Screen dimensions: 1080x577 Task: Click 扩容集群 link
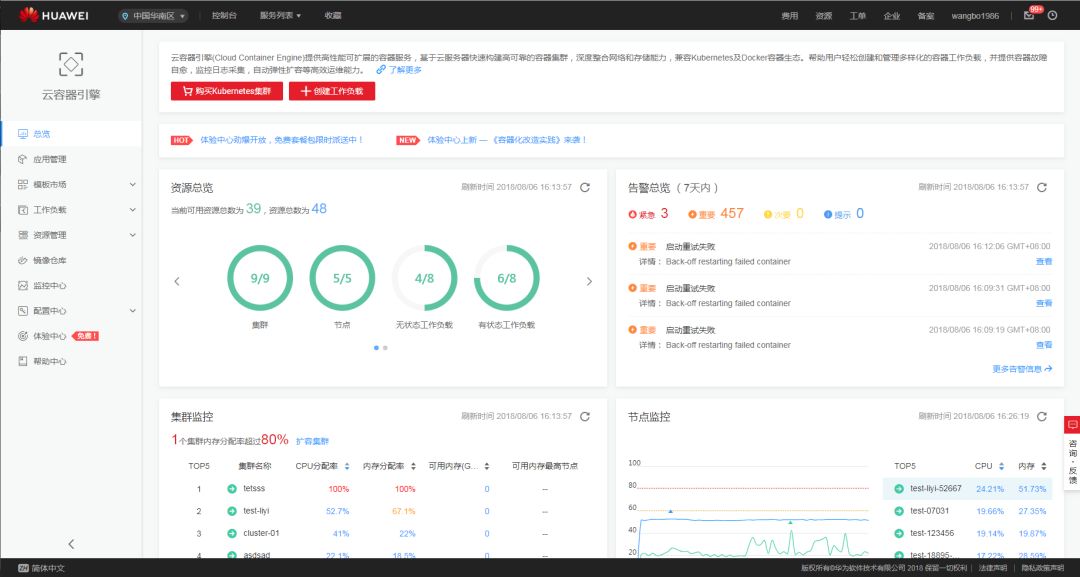click(313, 441)
